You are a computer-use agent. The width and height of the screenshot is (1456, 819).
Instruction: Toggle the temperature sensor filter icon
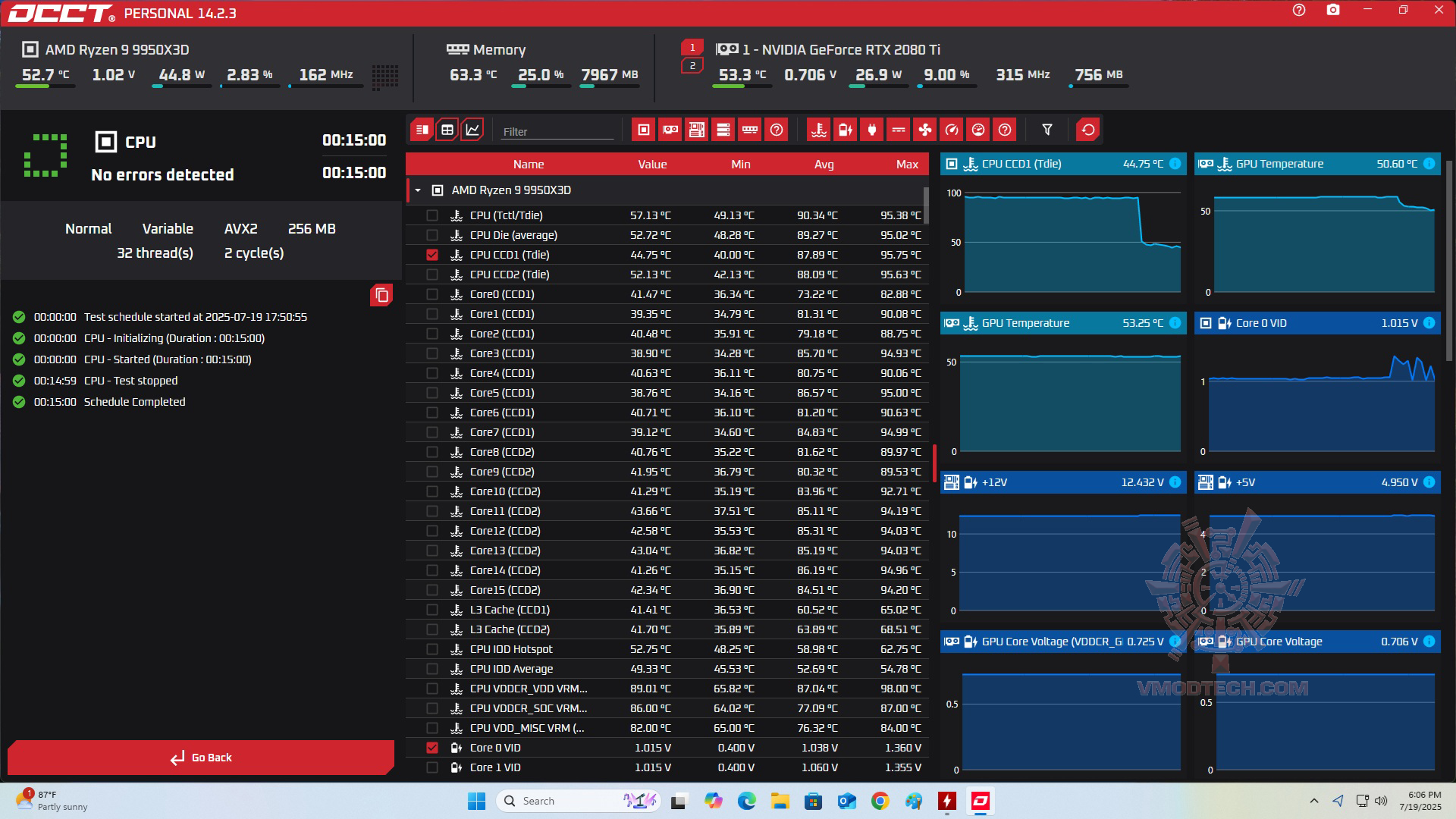[x=818, y=130]
